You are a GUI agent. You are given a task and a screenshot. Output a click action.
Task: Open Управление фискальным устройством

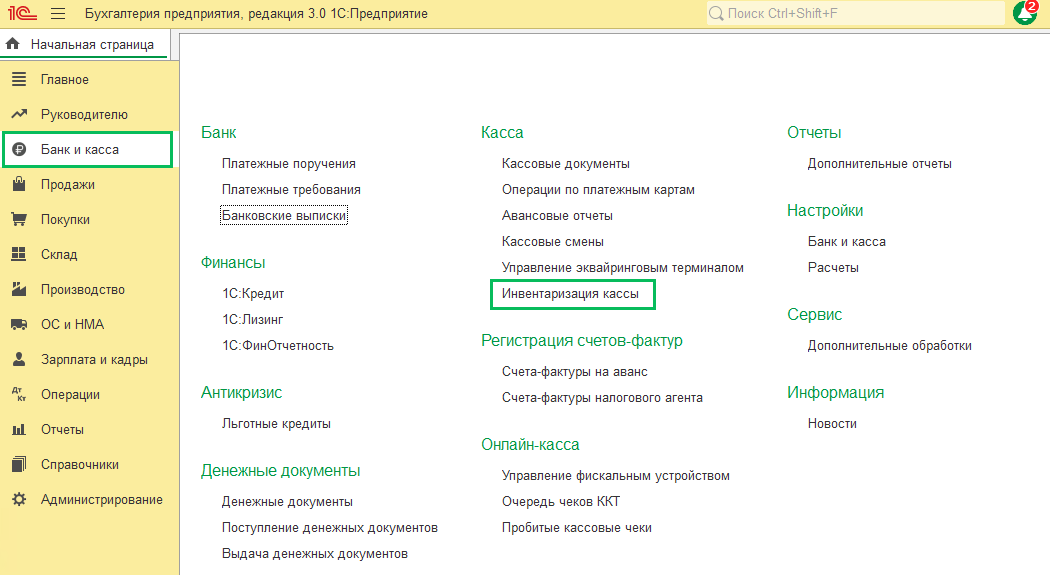(x=615, y=476)
